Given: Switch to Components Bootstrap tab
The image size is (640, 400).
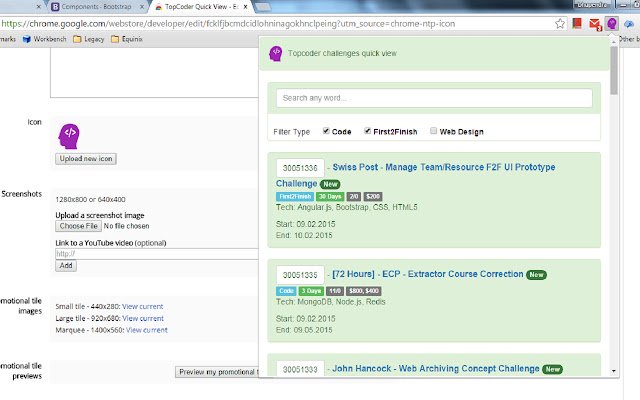Looking at the screenshot, I should point(96,7).
